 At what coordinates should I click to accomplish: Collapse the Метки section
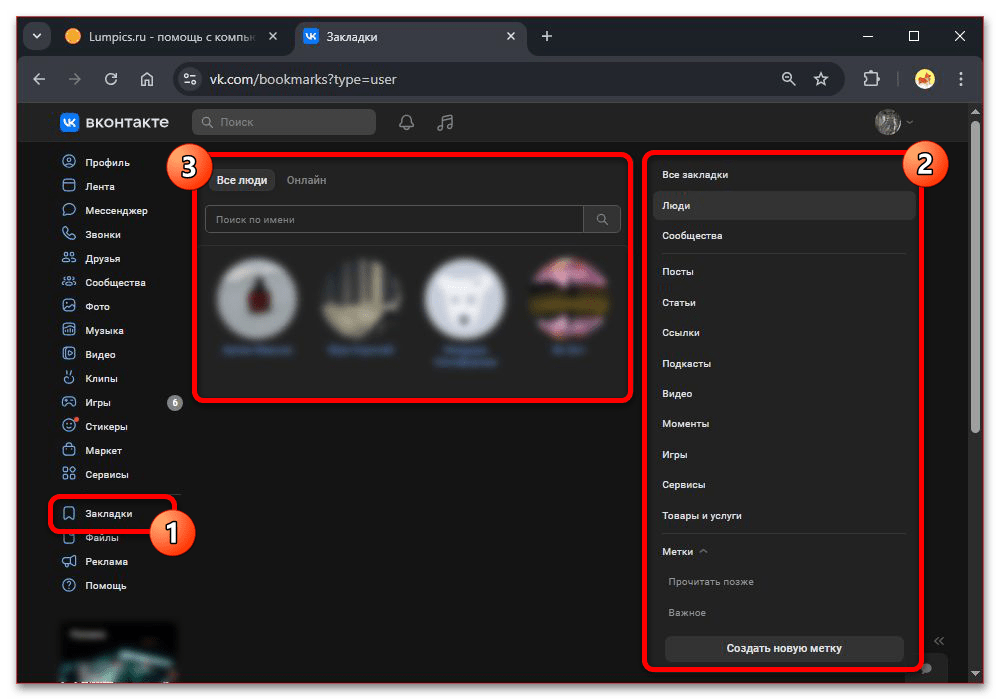703,552
